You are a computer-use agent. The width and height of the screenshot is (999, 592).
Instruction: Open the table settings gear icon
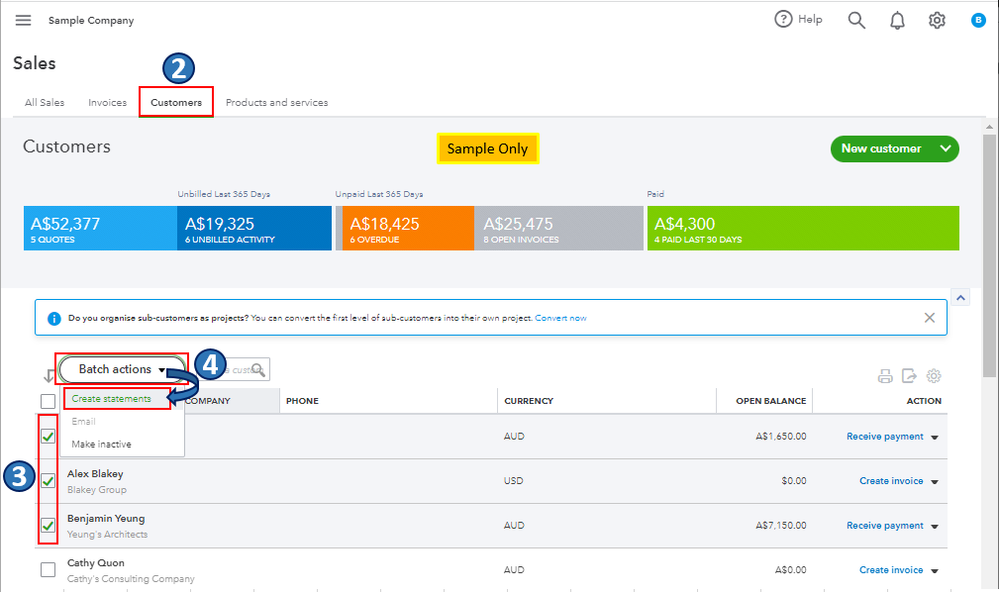934,376
